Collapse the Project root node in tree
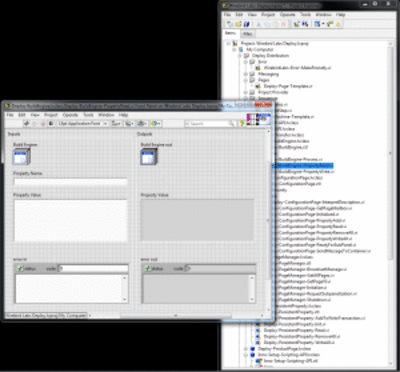The width and height of the screenshot is (400, 372). coord(228,43)
